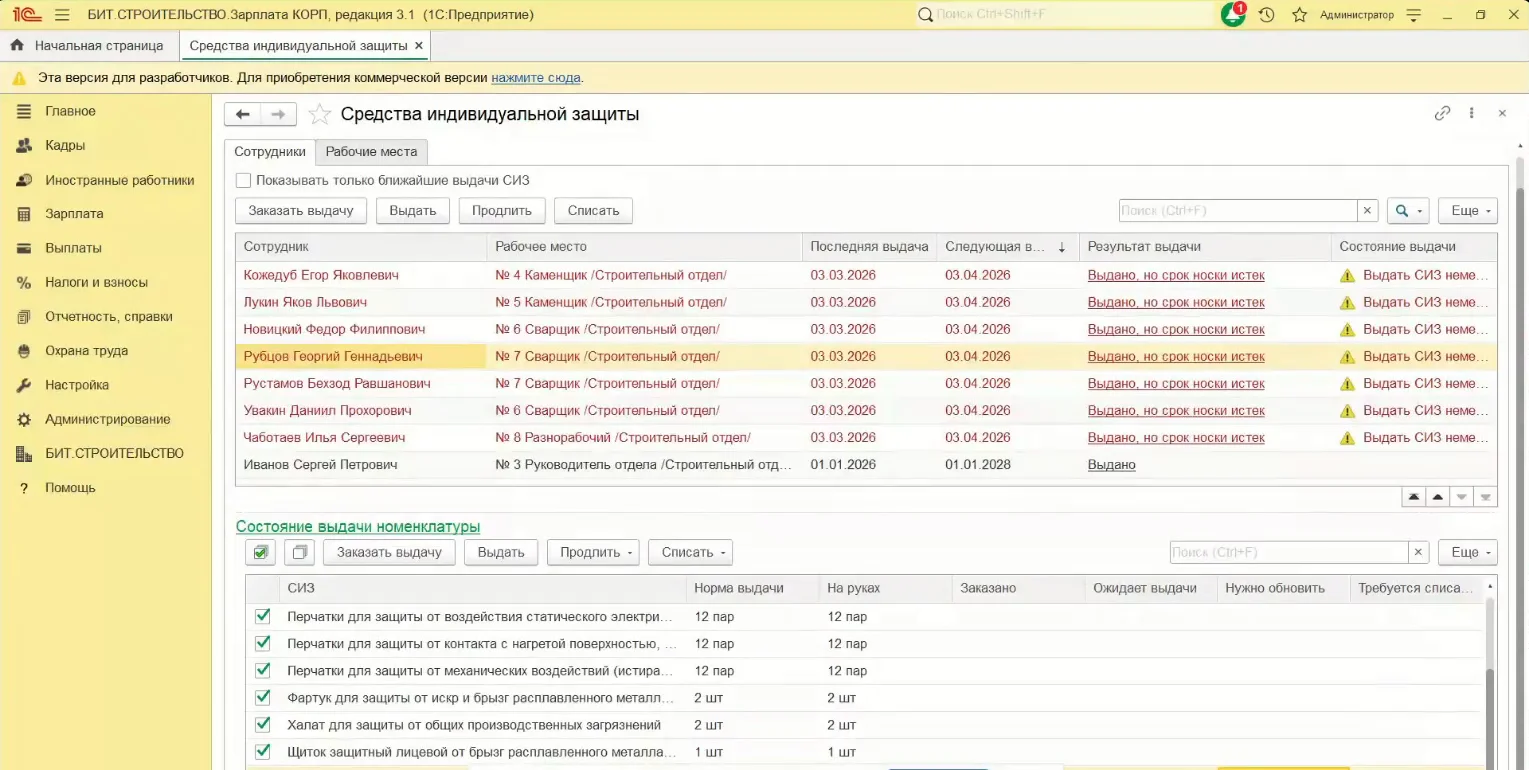The height and width of the screenshot is (770, 1529).
Task: Open Состояние выдачи номенклатуры link
Action: pyautogui.click(x=358, y=527)
